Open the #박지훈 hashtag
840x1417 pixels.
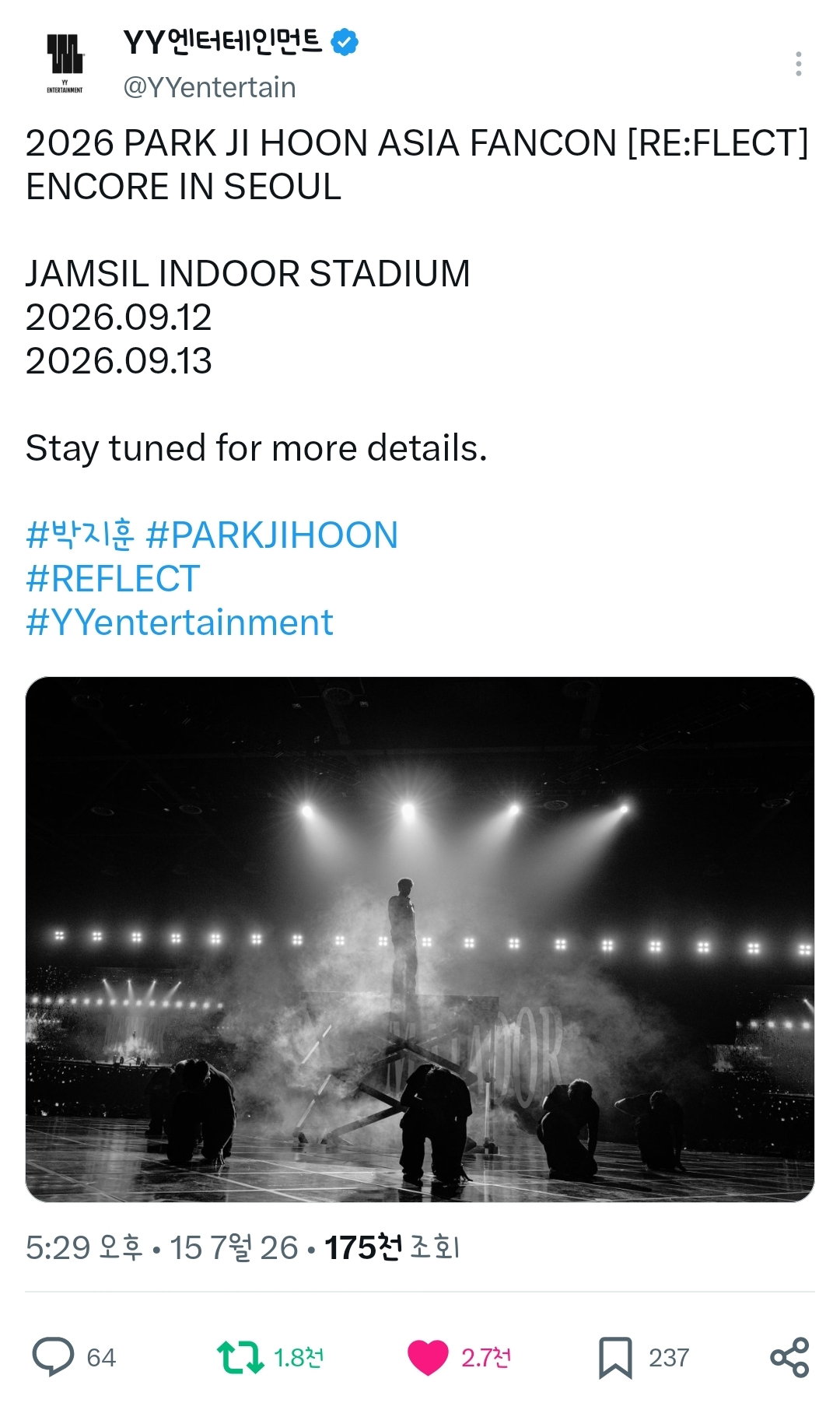(80, 535)
